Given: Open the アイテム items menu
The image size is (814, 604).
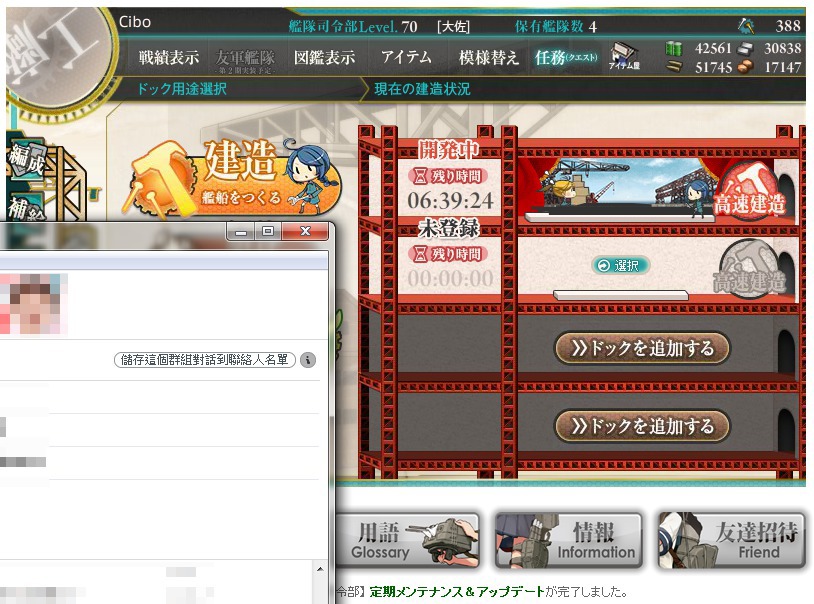Looking at the screenshot, I should 406,57.
